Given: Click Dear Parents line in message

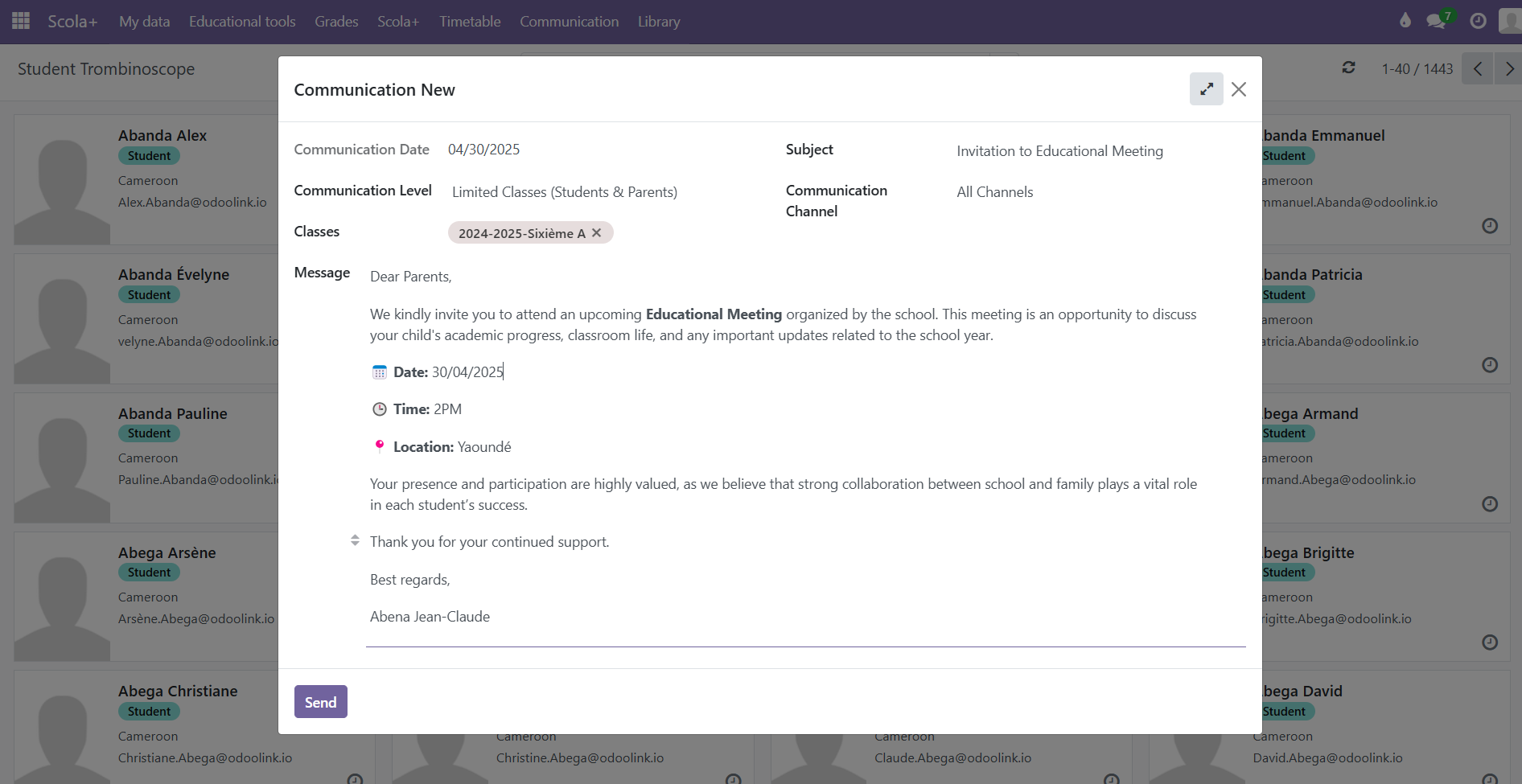Looking at the screenshot, I should click(411, 277).
